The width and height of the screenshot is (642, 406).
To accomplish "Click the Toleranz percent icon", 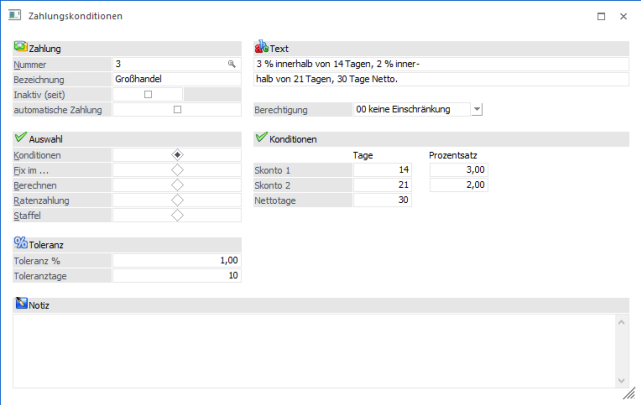I will tap(20, 243).
